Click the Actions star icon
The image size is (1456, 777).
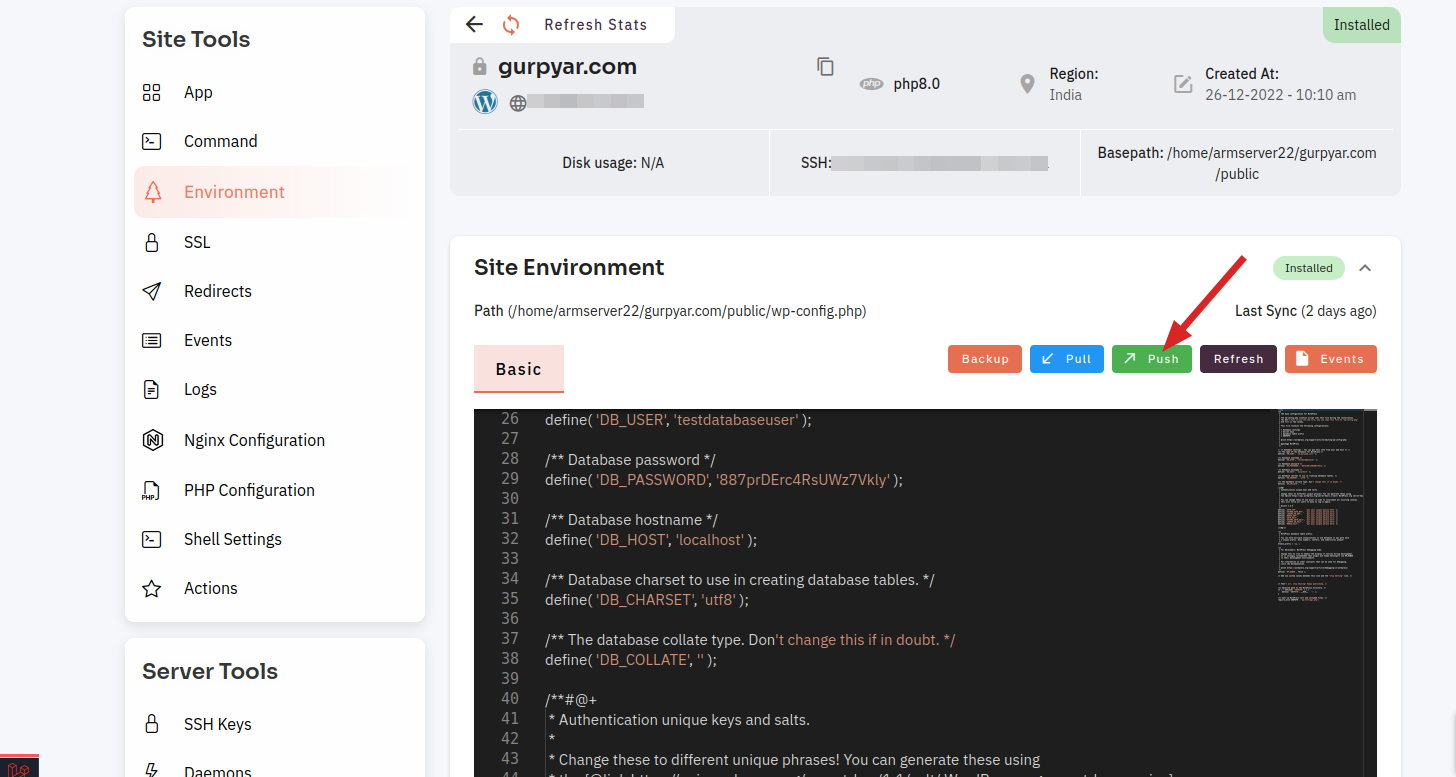pyautogui.click(x=152, y=588)
